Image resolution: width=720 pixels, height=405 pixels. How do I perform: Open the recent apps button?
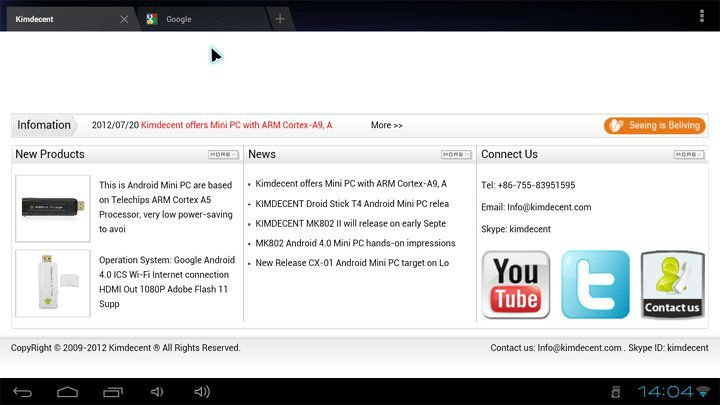(113, 392)
